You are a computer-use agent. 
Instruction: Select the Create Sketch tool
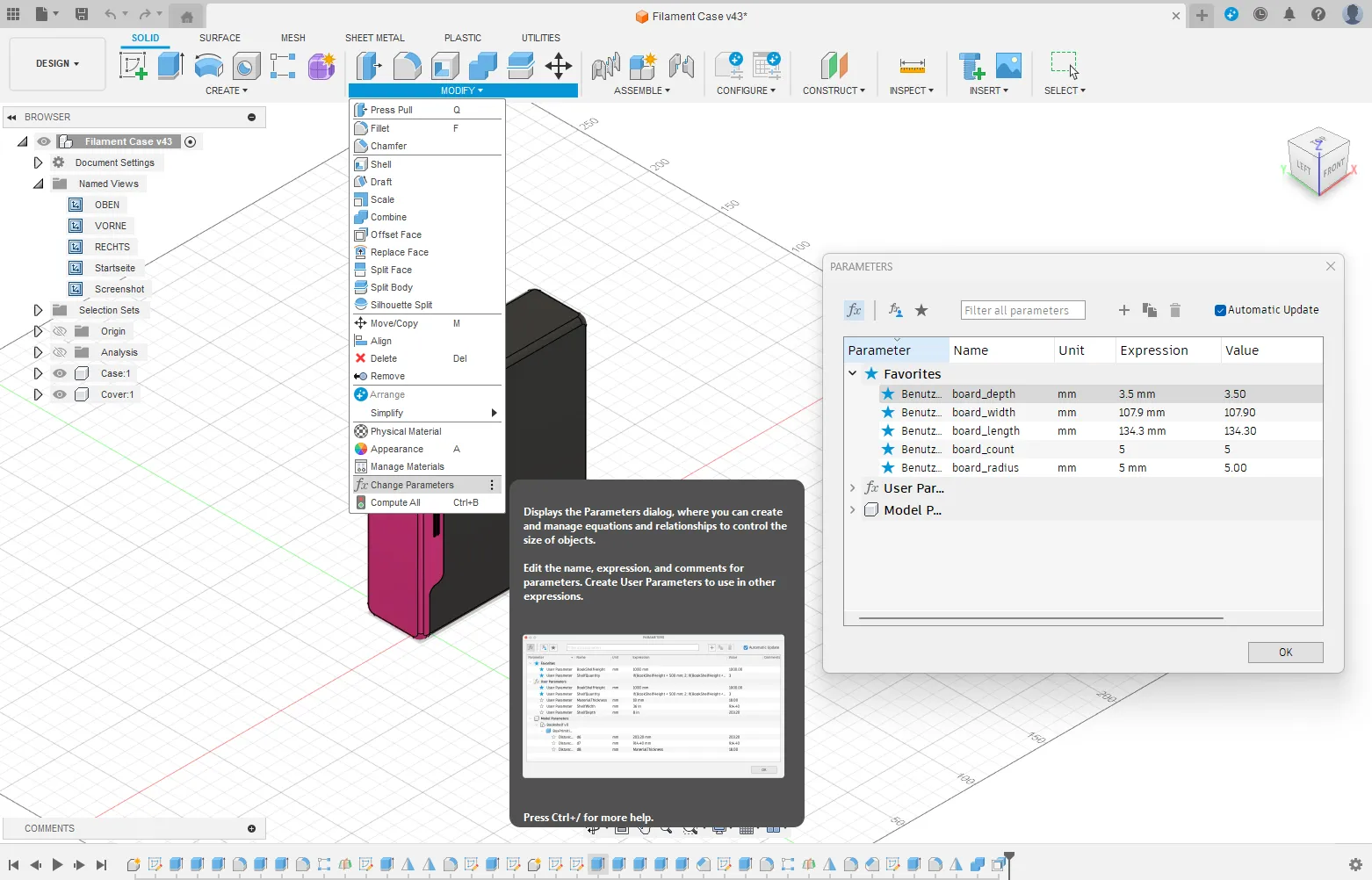click(x=133, y=66)
